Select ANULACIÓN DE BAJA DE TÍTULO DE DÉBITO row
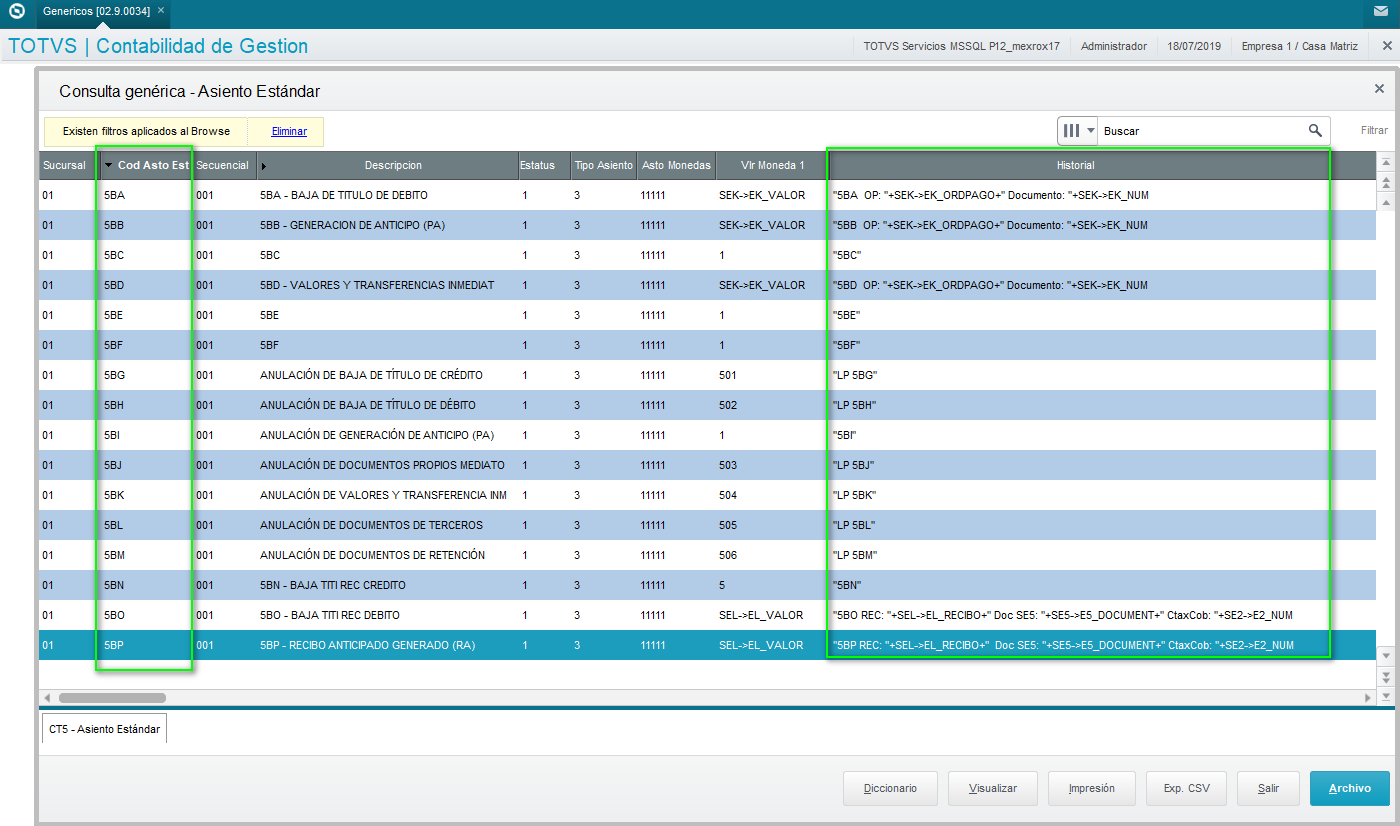This screenshot has height=826, width=1400. pos(707,405)
